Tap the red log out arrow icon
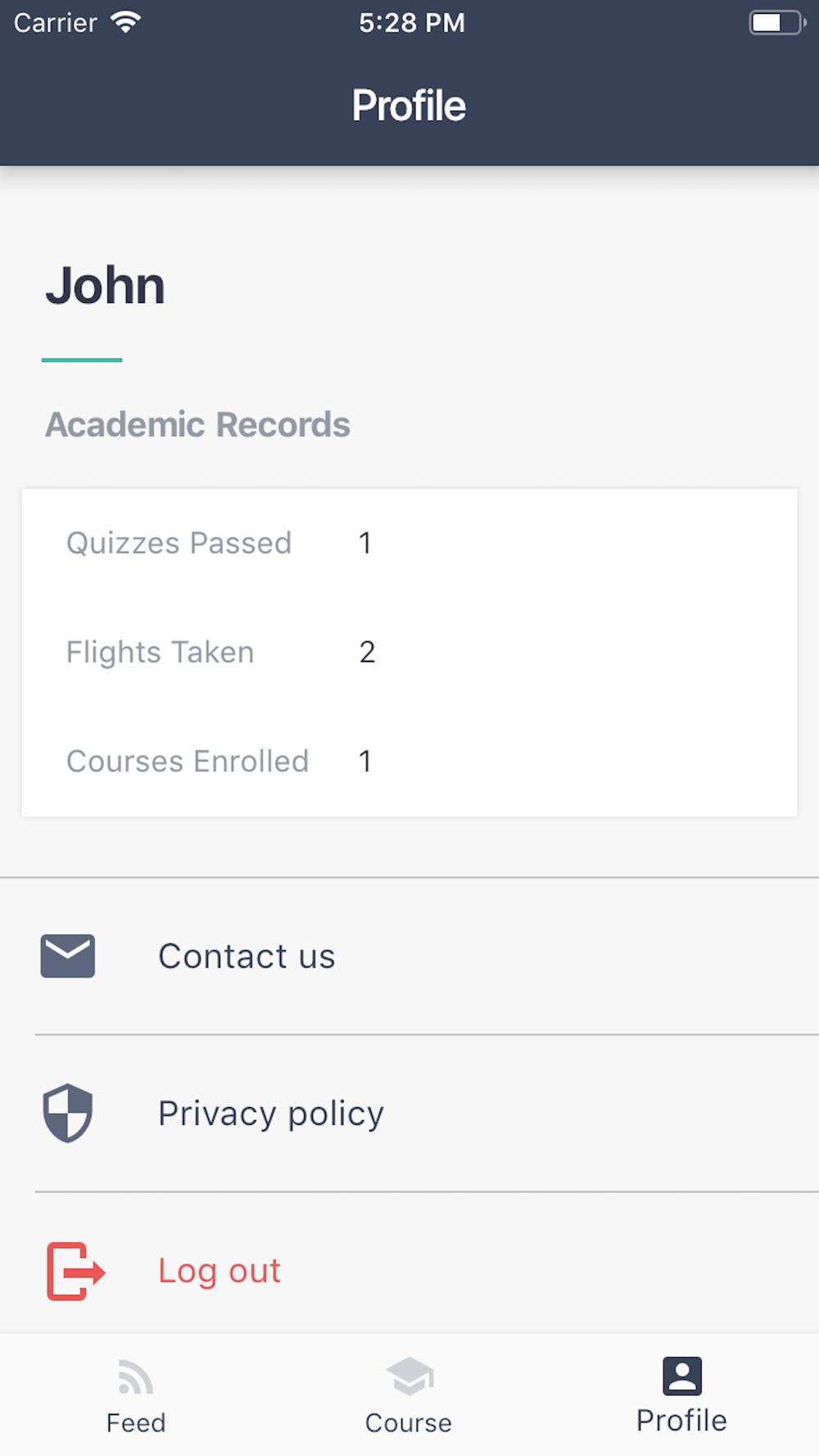819x1456 pixels. [75, 1271]
